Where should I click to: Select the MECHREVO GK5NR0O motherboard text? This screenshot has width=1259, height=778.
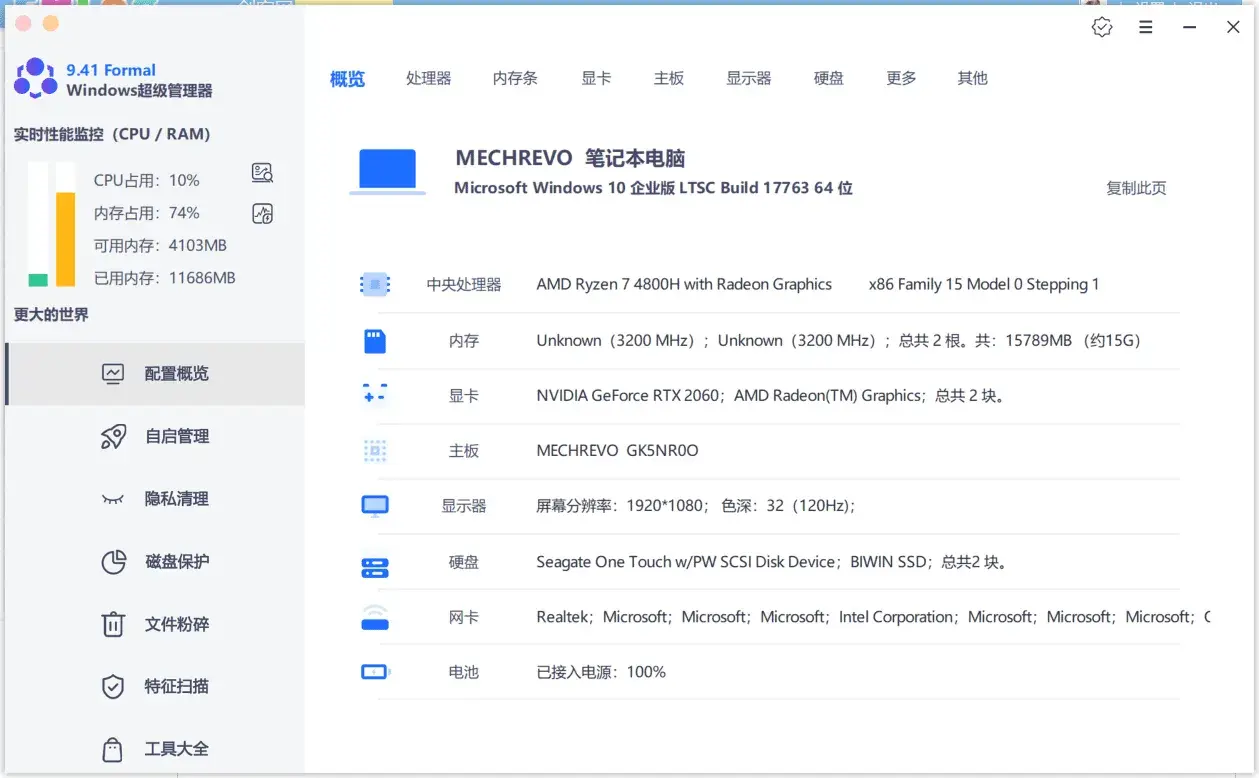coord(617,451)
